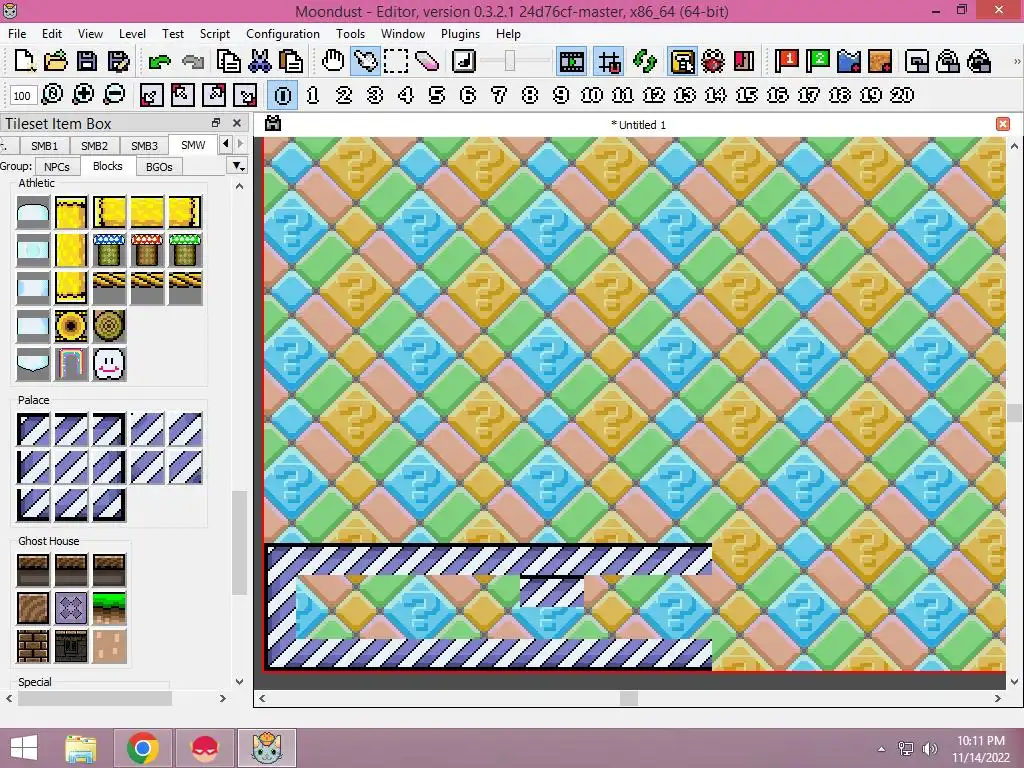Undo the last action
Image resolution: width=1024 pixels, height=768 pixels.
click(159, 61)
